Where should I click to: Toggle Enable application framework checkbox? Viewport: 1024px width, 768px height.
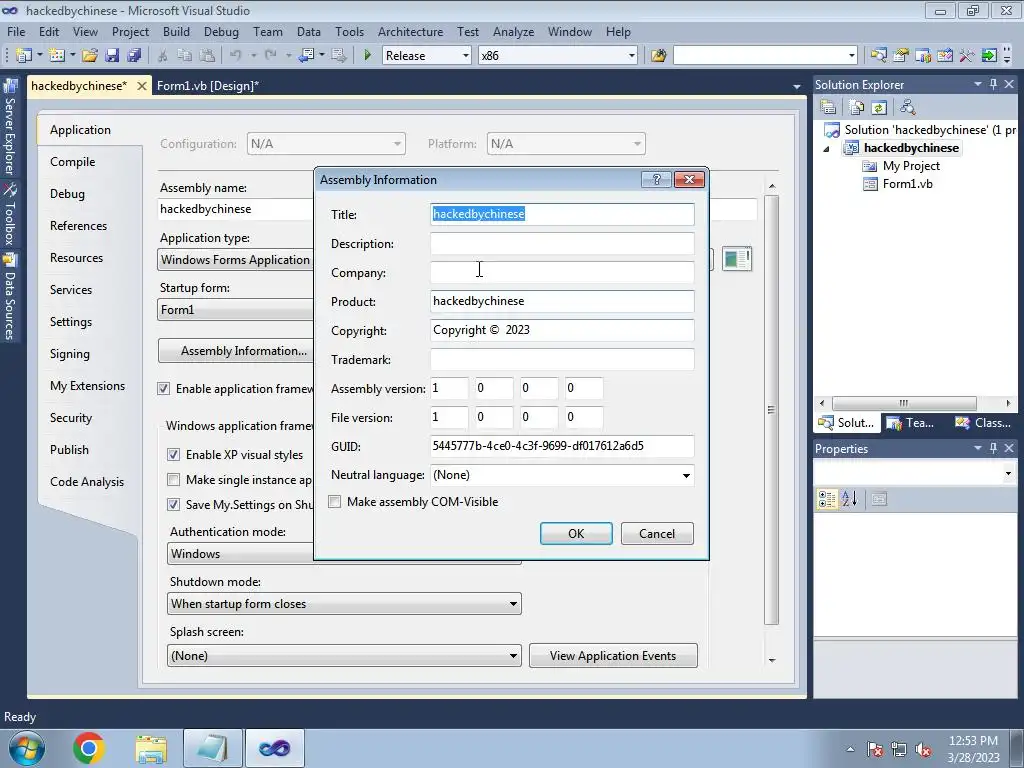click(163, 389)
